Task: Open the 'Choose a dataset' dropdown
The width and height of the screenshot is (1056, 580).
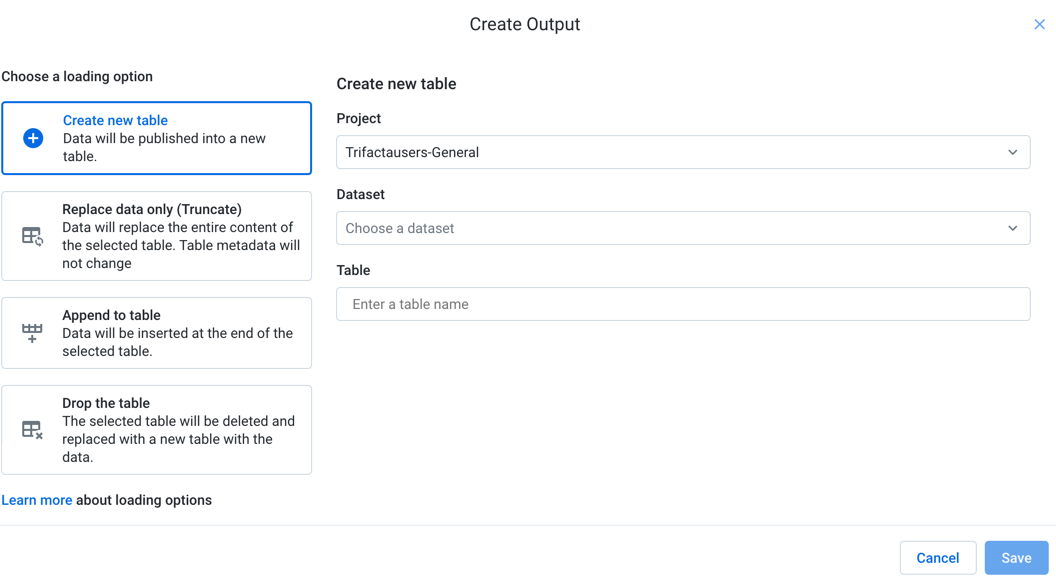Action: 670,228
